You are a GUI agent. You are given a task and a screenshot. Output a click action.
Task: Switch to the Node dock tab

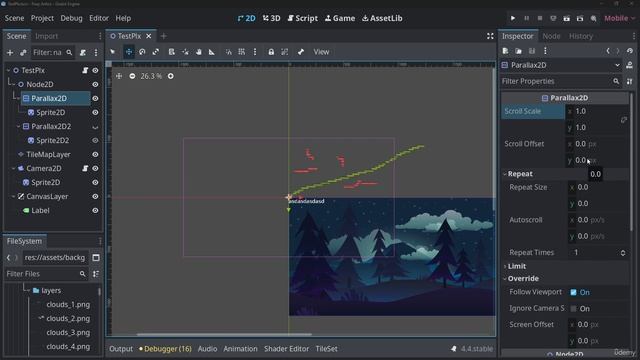[x=551, y=36]
